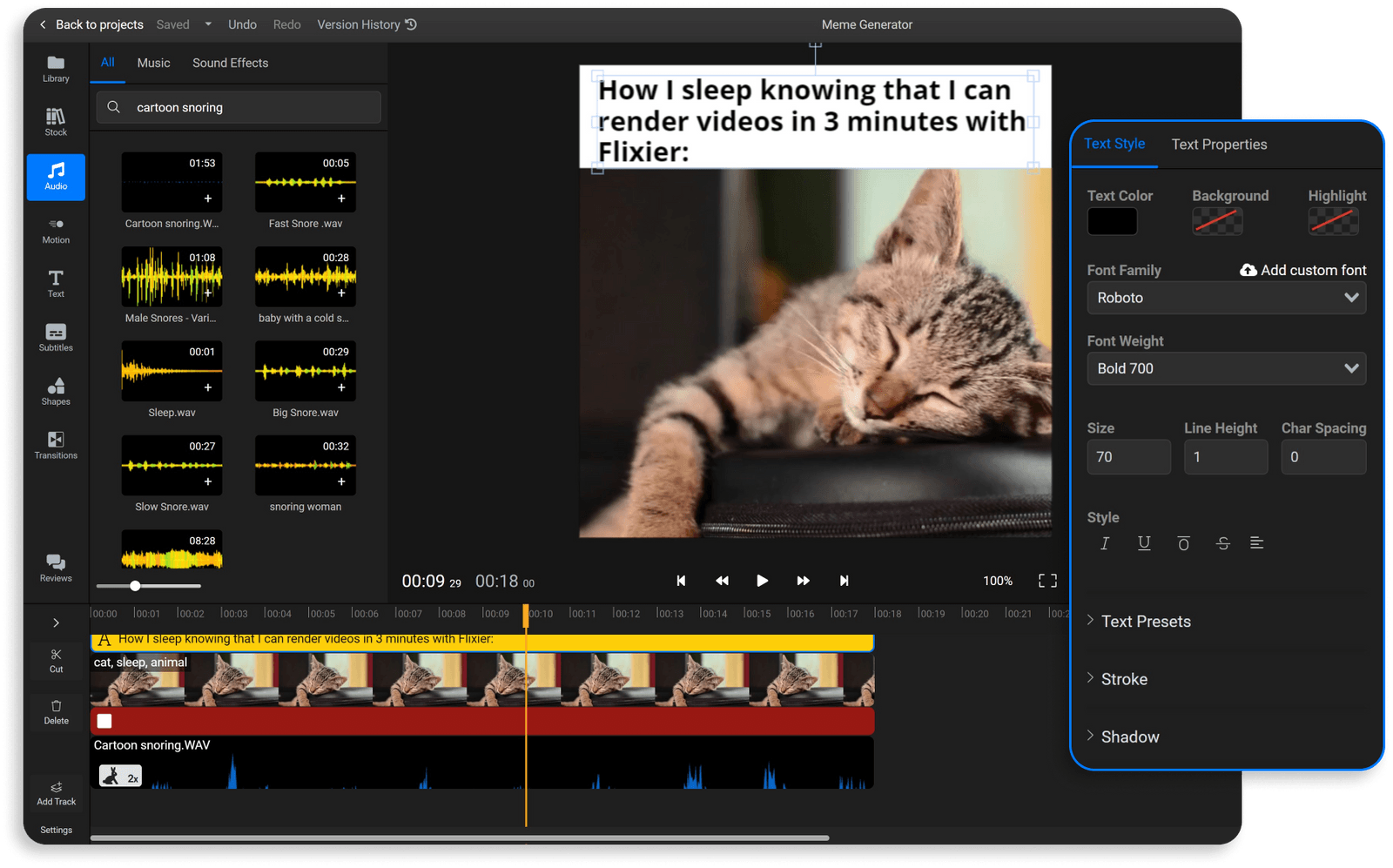This screenshot has width=1393, height=868.
Task: Select the Audio sidebar icon
Action: (56, 177)
